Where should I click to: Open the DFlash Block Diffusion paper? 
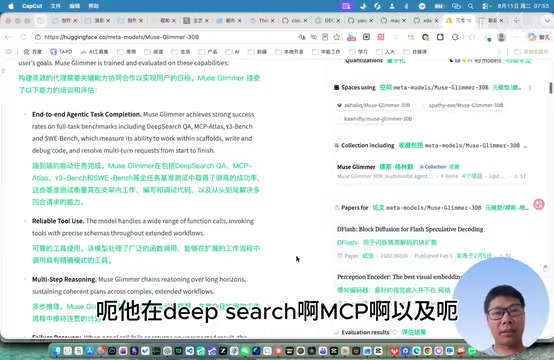click(410, 229)
